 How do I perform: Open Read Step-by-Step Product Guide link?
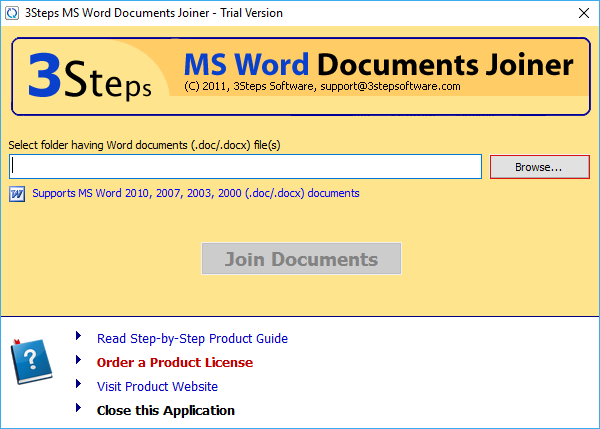[192, 339]
